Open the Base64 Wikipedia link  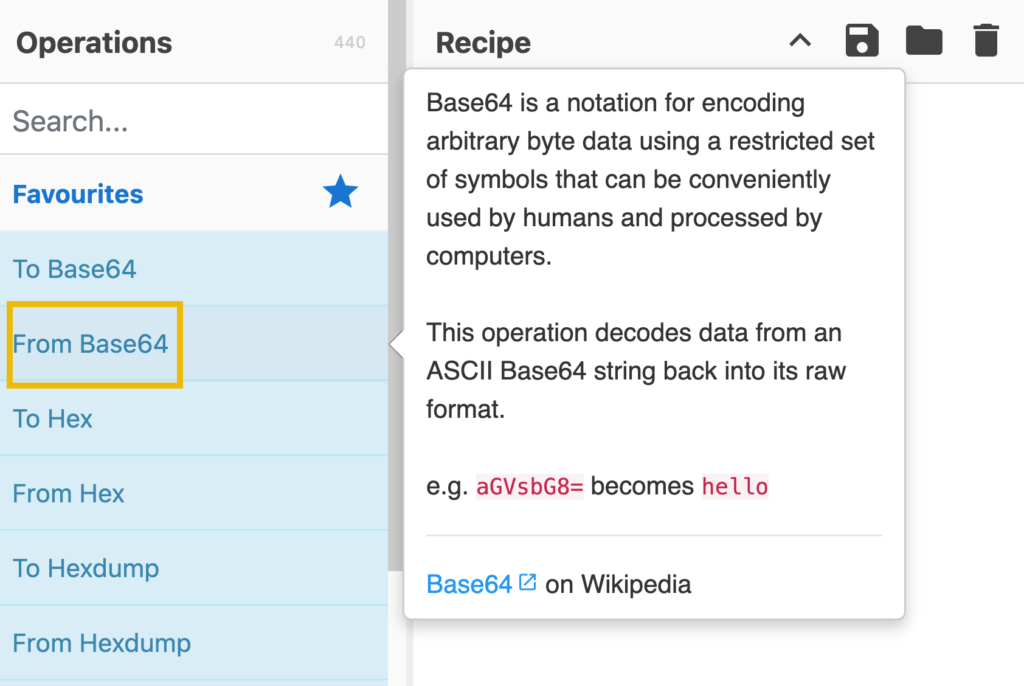(469, 584)
